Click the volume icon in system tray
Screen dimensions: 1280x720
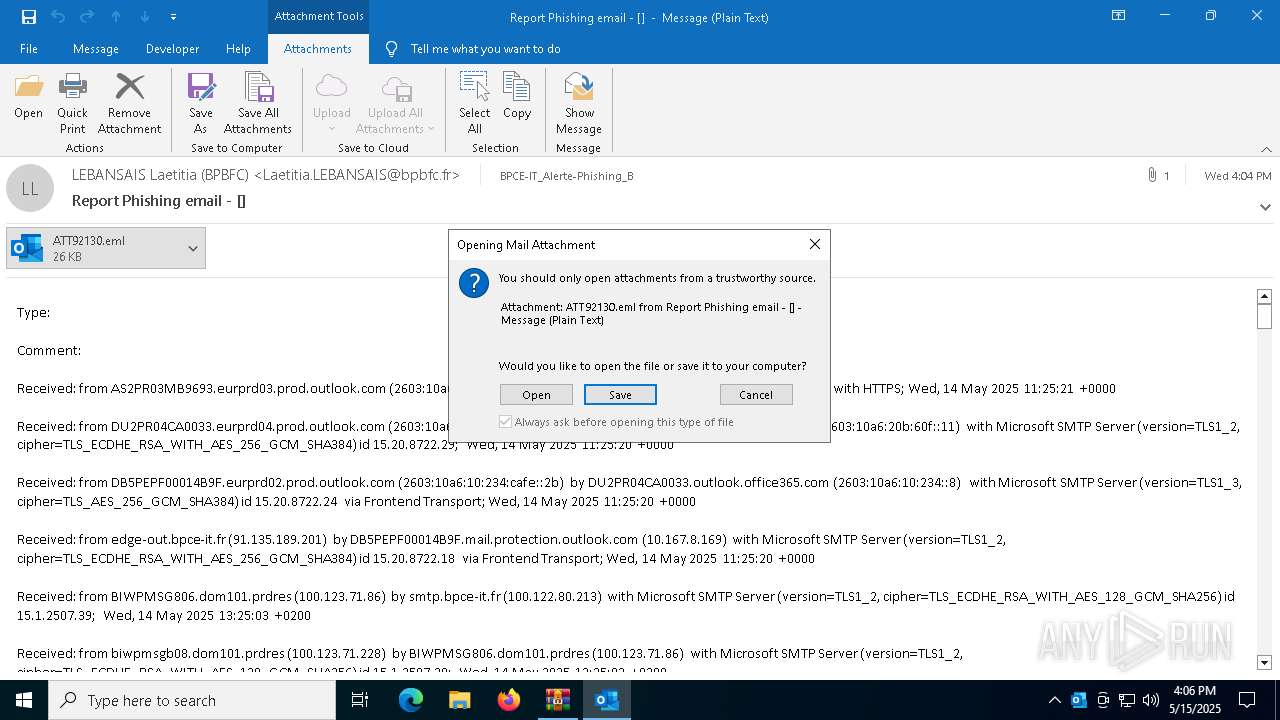[1151, 700]
